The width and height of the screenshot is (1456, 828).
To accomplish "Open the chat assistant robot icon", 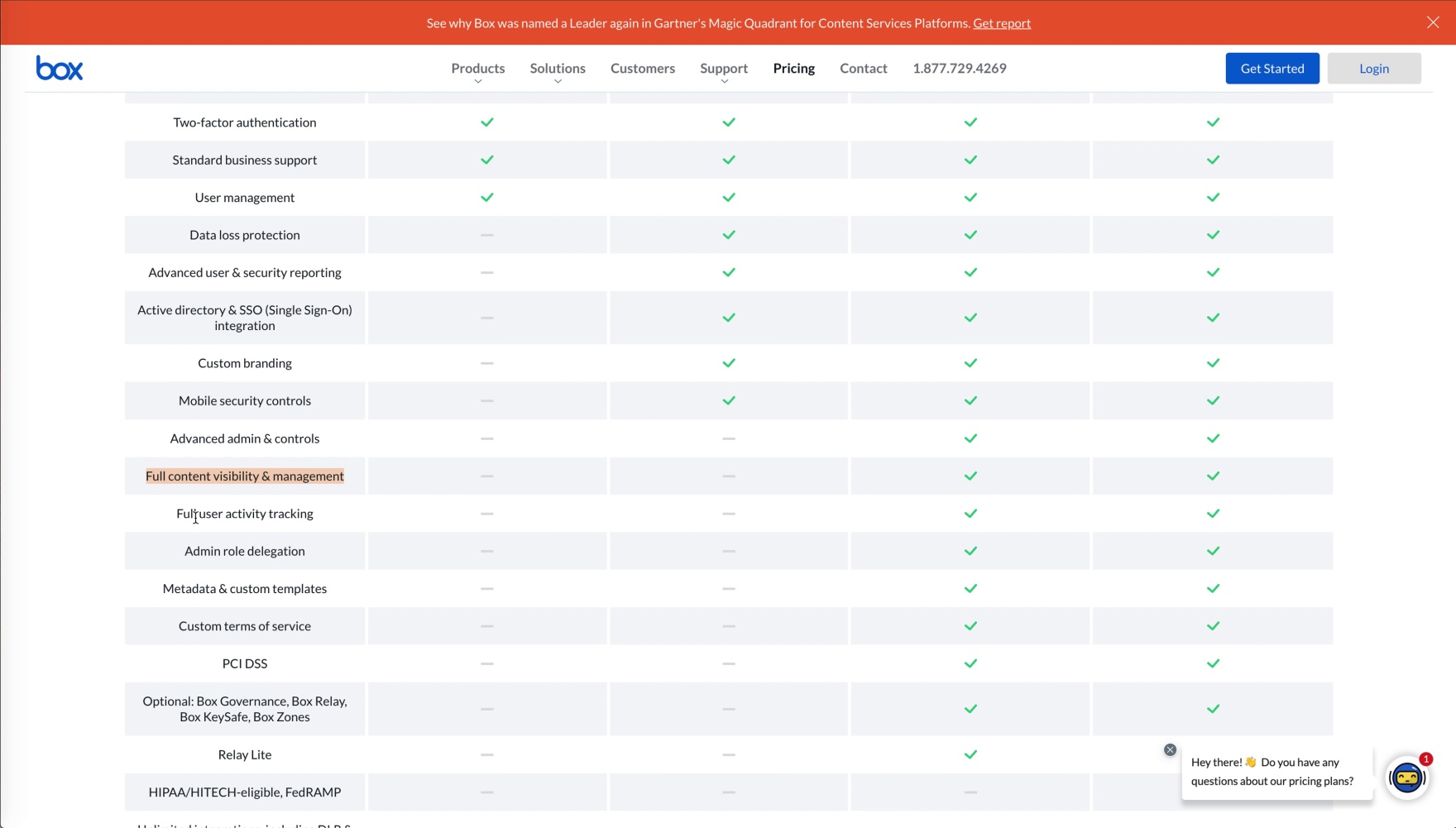I will click(x=1407, y=777).
